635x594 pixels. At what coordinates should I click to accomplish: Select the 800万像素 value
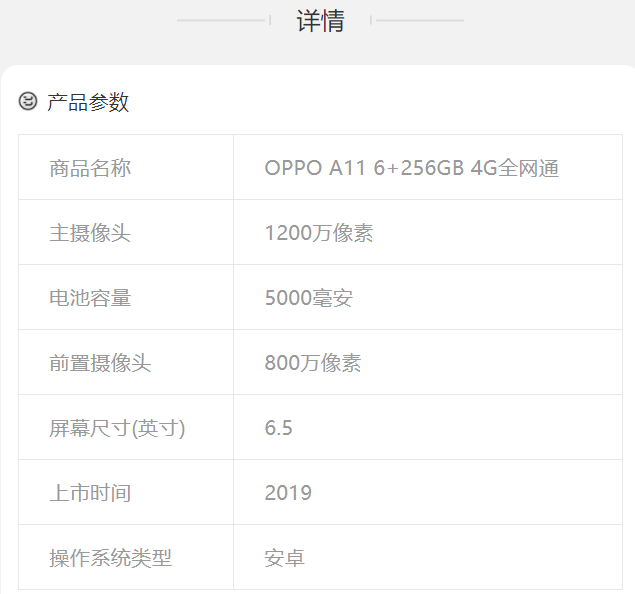(313, 363)
